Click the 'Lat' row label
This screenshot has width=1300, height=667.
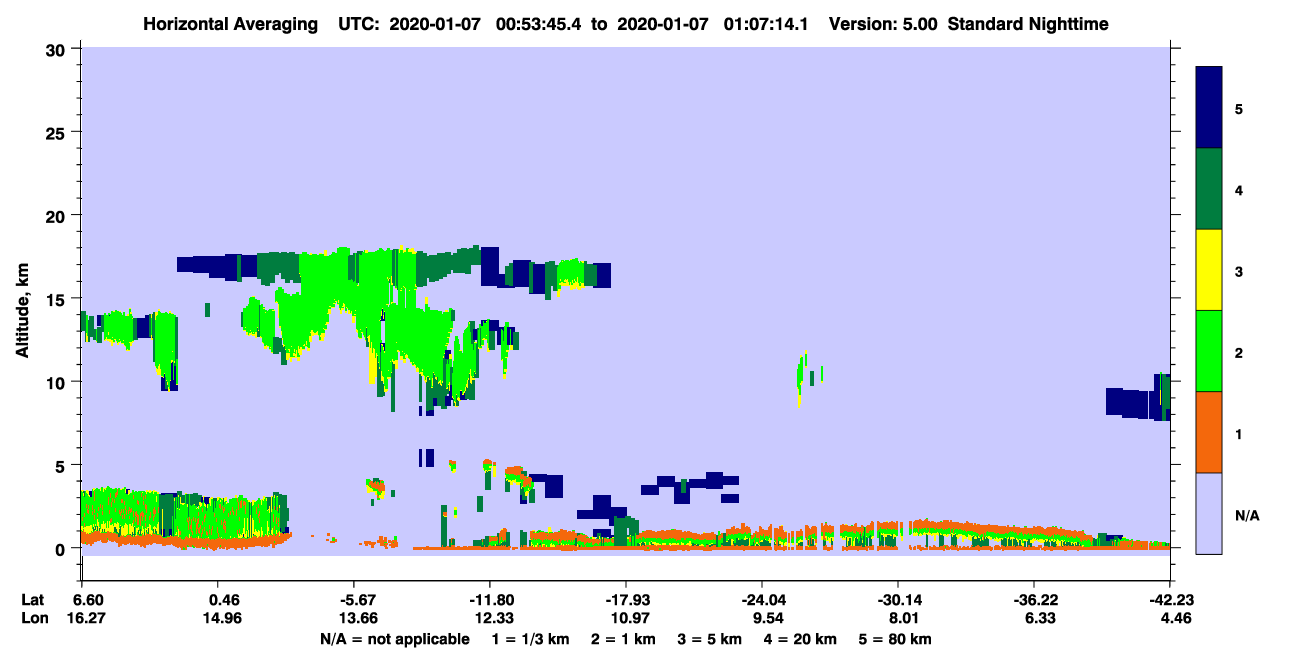click(32, 600)
